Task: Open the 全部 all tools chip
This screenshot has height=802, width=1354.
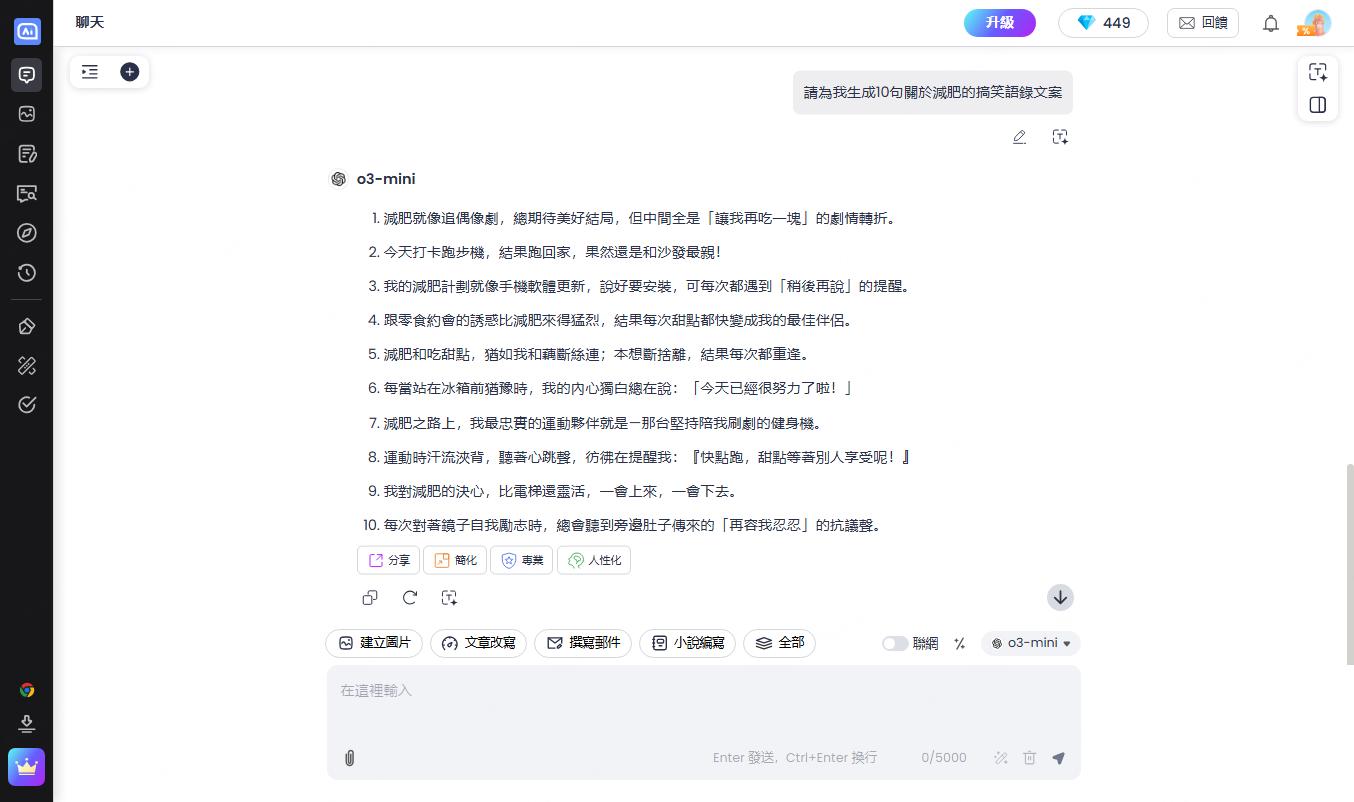Action: 780,643
